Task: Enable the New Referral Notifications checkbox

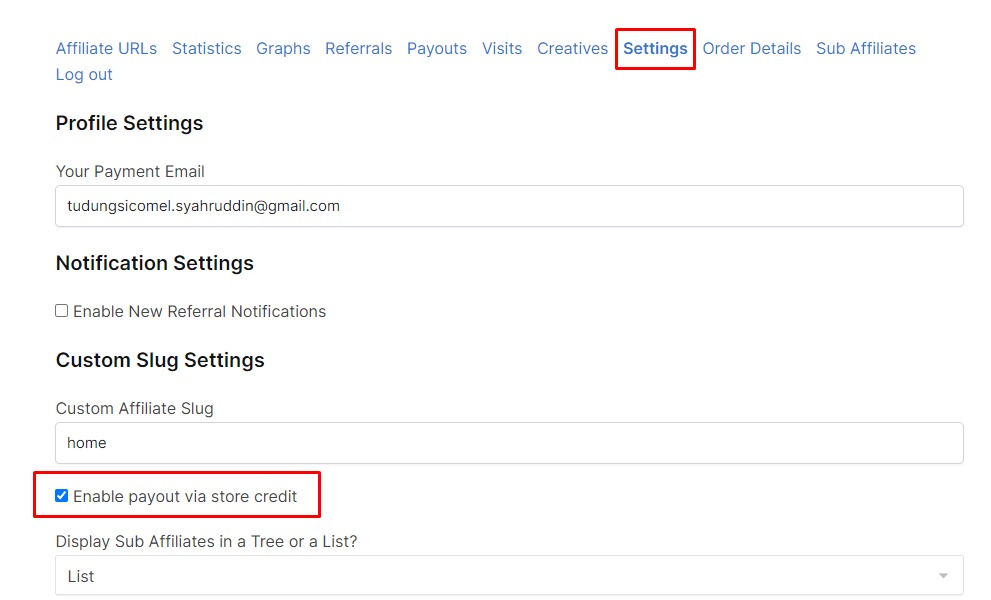Action: [62, 311]
